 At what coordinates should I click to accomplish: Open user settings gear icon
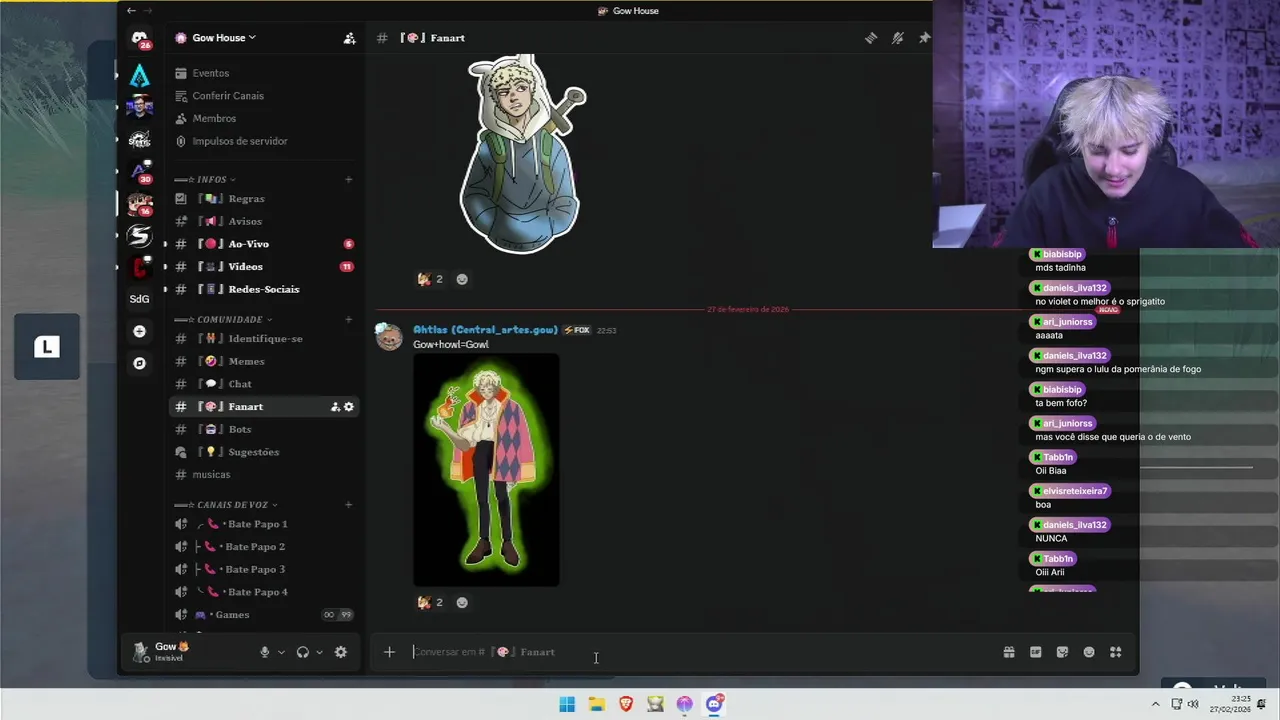click(x=341, y=652)
